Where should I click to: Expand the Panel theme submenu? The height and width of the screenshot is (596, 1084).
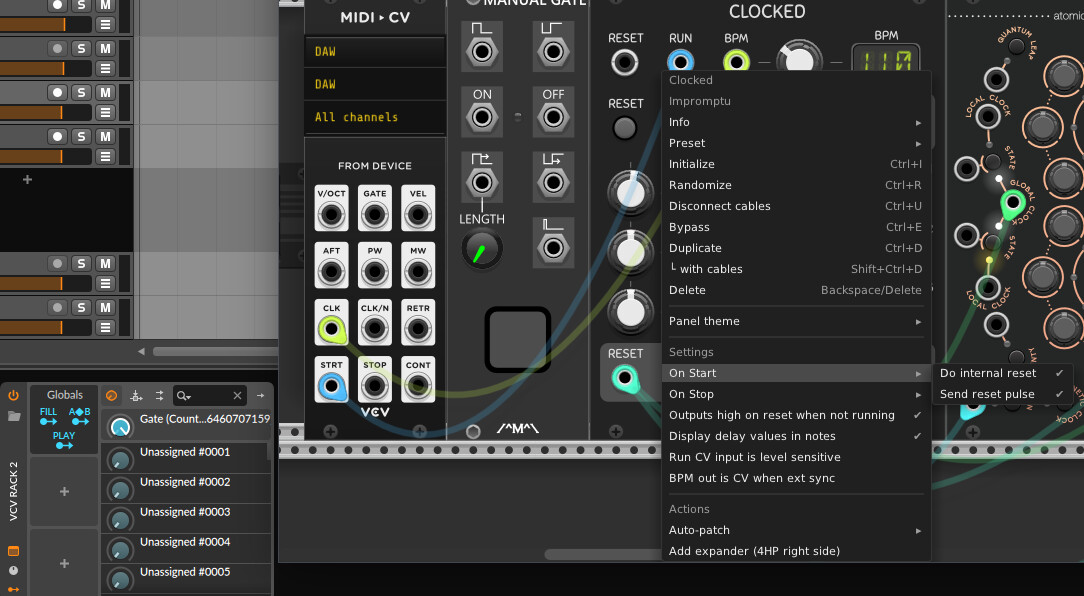(x=796, y=321)
